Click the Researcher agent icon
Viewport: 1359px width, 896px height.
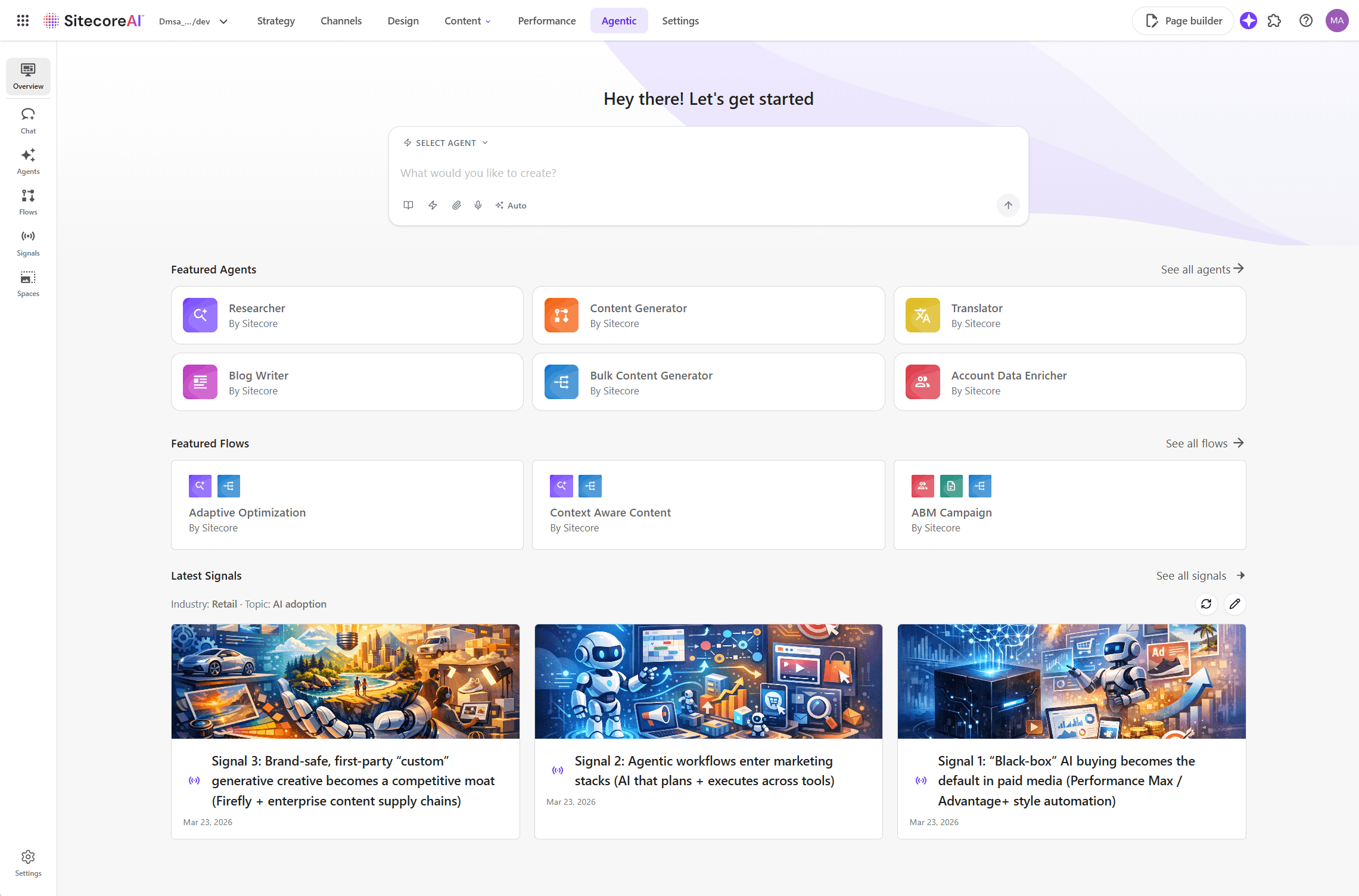point(200,315)
